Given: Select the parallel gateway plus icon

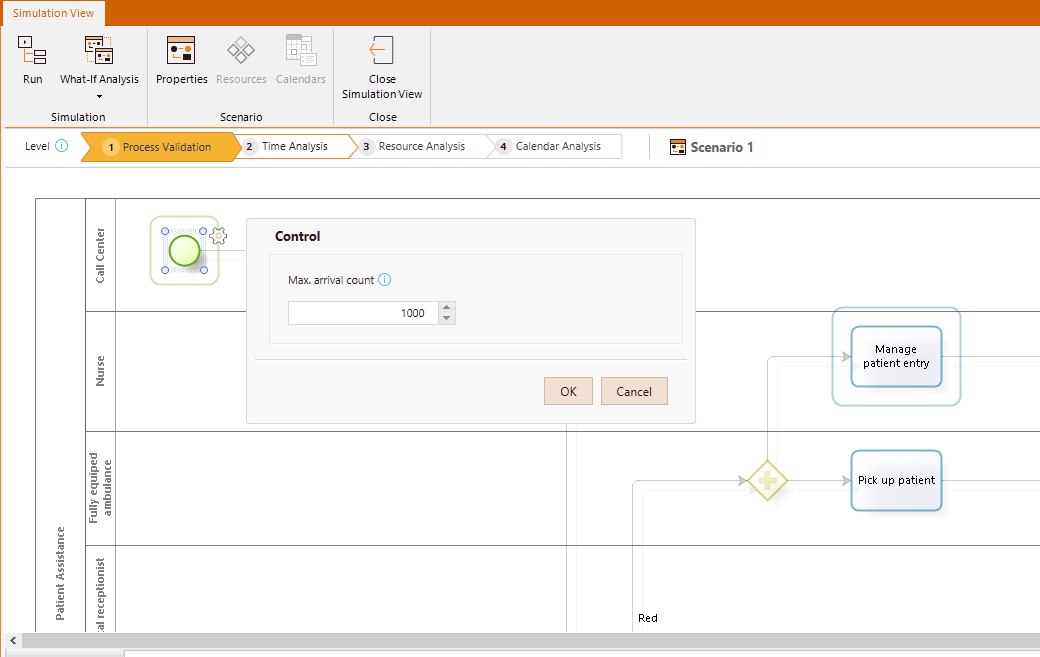Looking at the screenshot, I should click(767, 481).
